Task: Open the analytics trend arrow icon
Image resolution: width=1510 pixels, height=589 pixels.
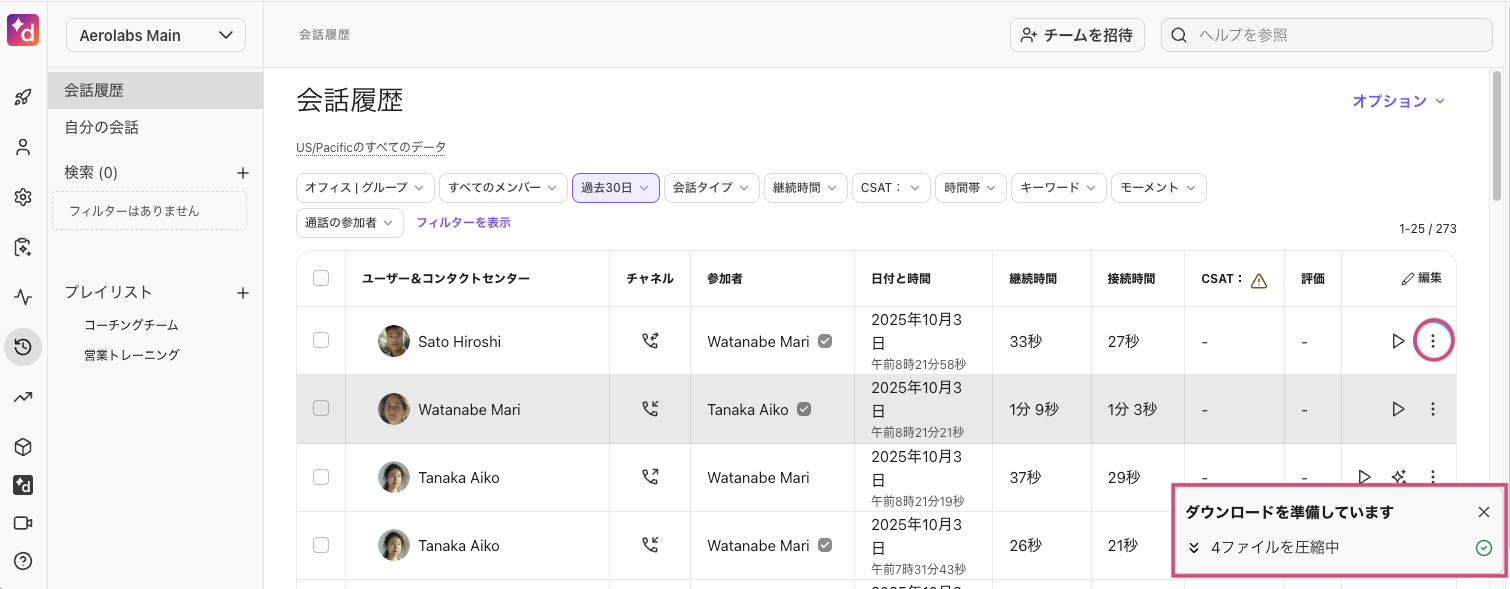Action: 23,397
